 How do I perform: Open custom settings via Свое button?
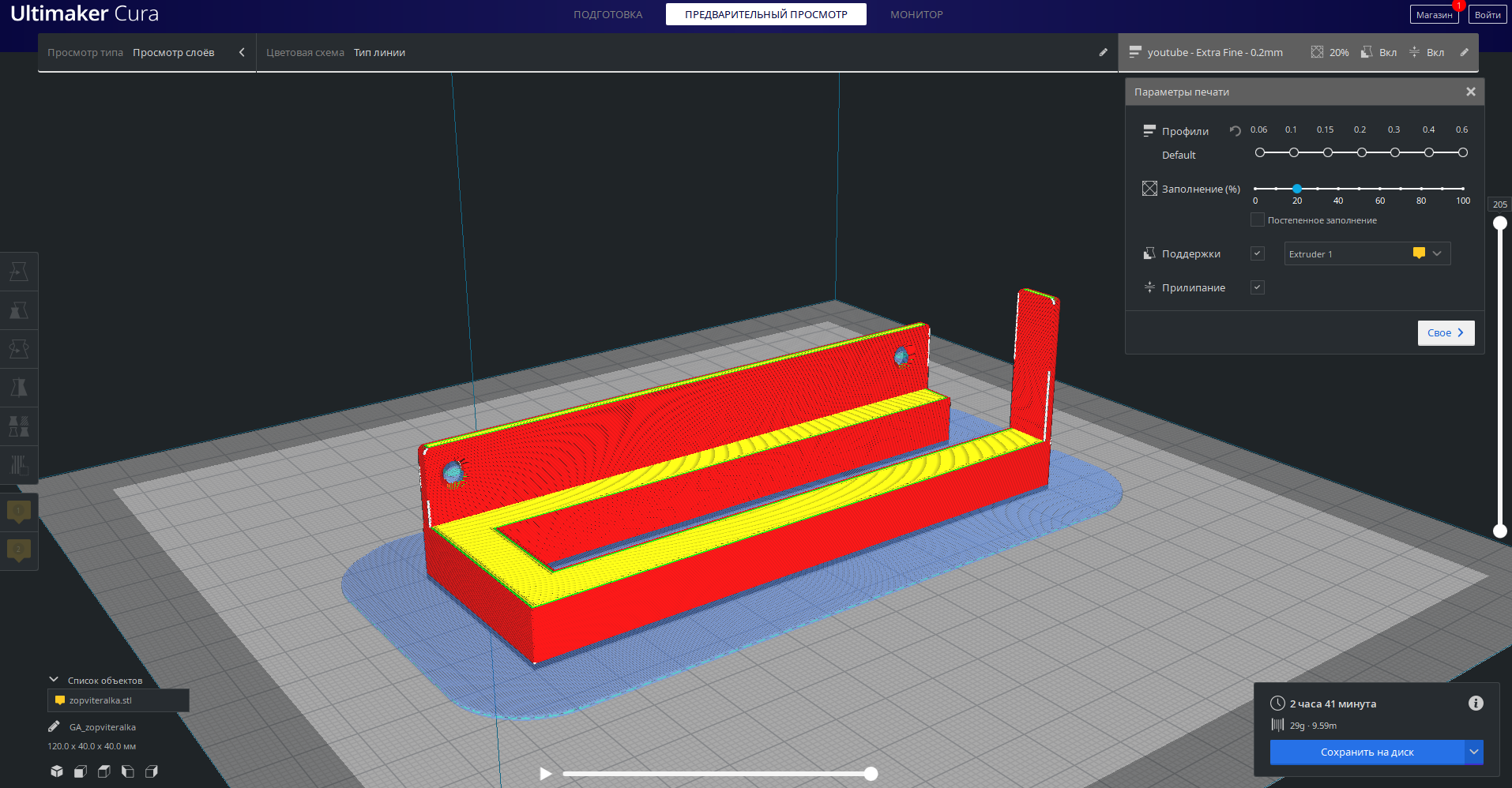click(x=1446, y=332)
